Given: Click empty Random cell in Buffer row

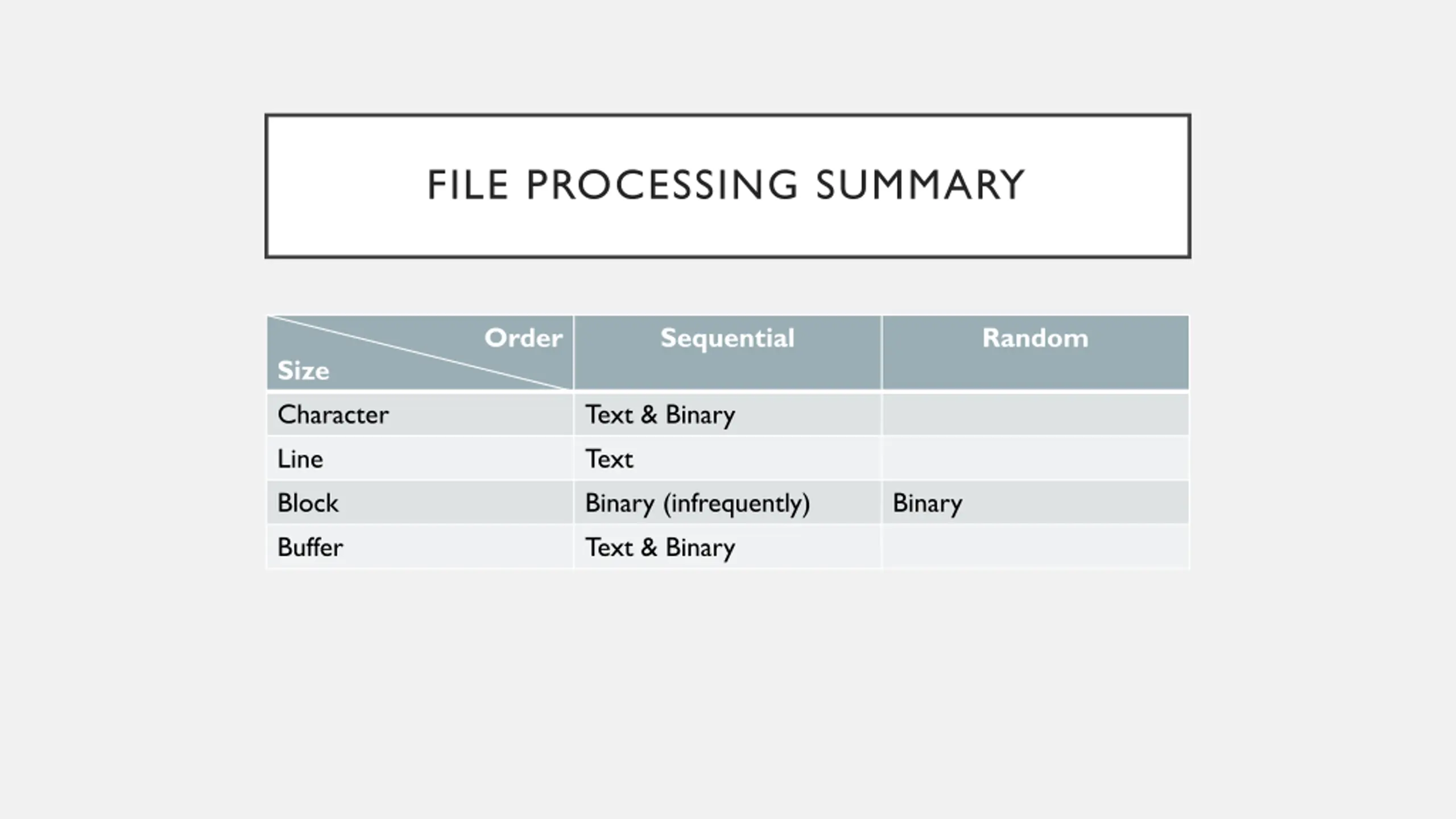Looking at the screenshot, I should coord(1035,547).
